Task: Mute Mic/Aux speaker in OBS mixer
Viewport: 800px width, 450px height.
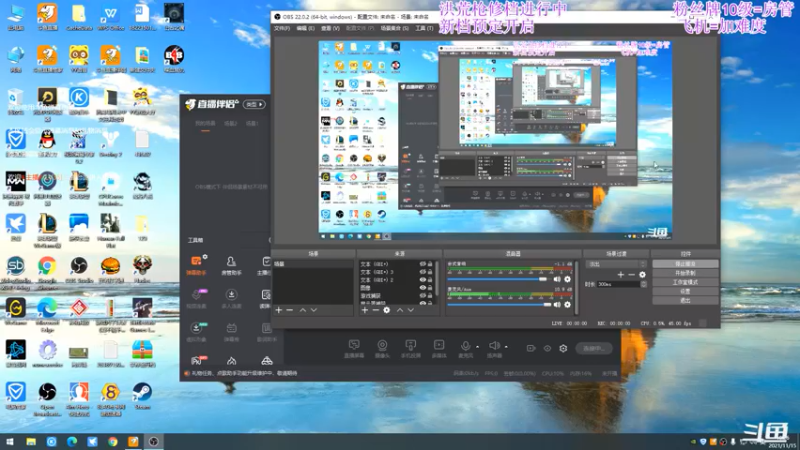Action: tap(557, 305)
